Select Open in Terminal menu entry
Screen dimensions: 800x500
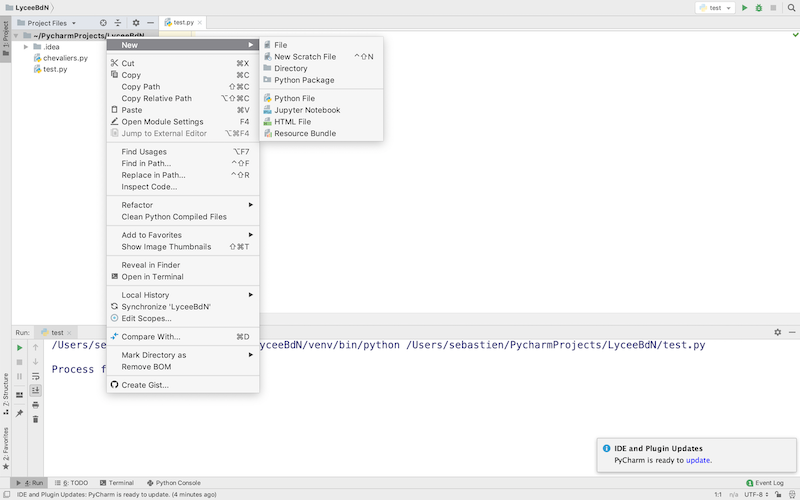(x=183, y=277)
